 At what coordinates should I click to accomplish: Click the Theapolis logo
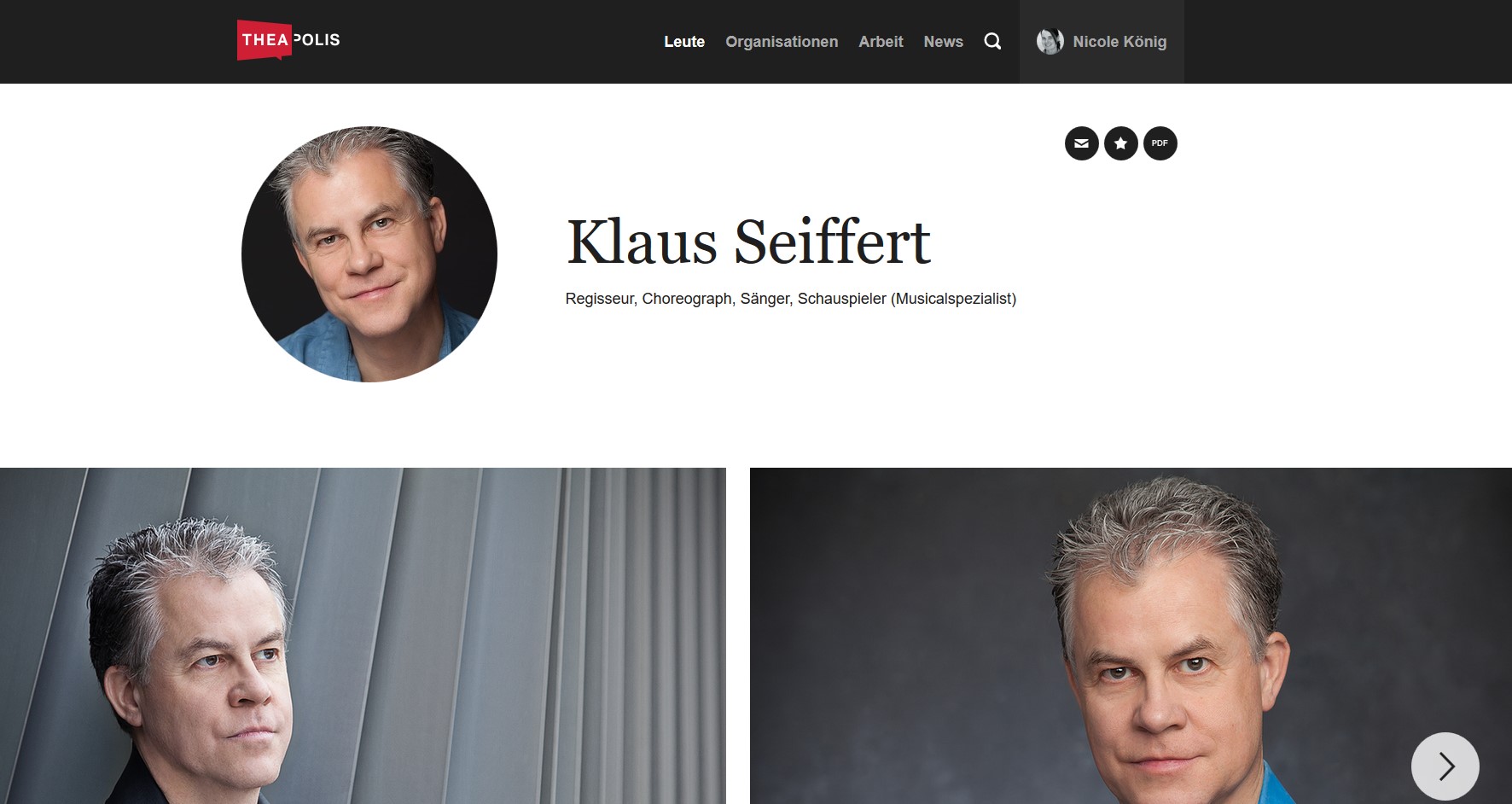pyautogui.click(x=288, y=40)
